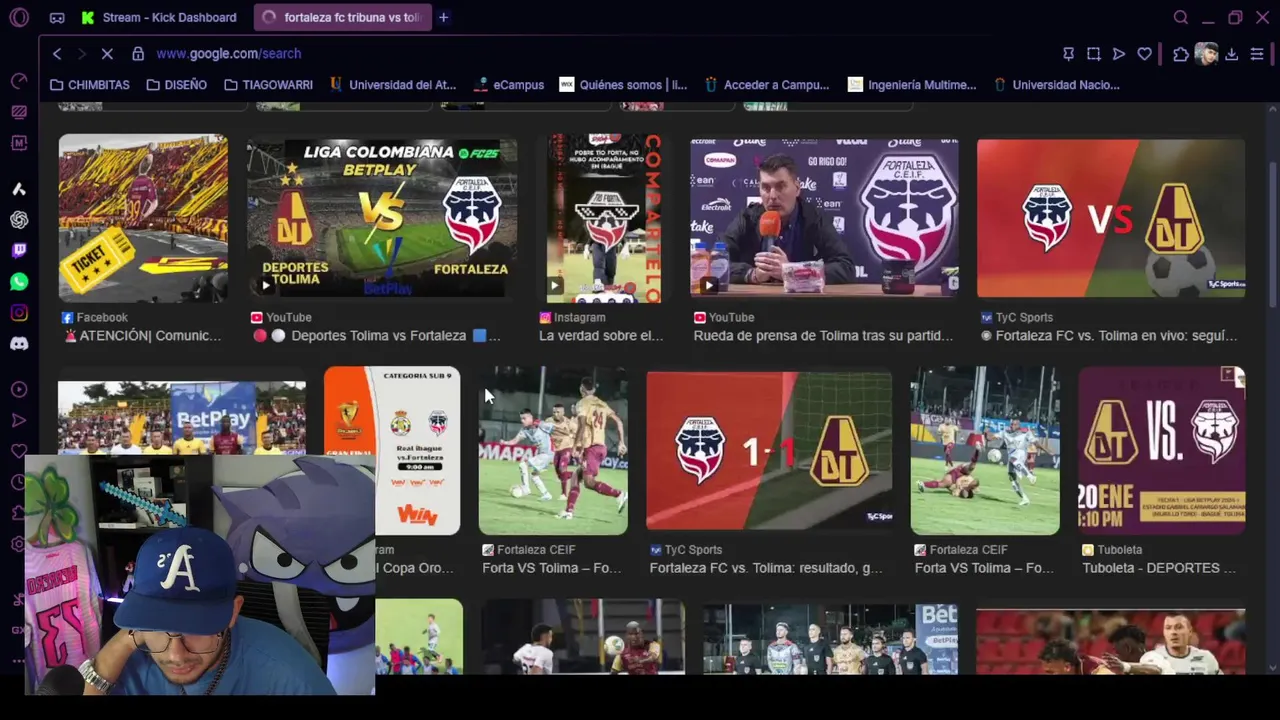This screenshot has height=720, width=1280.
Task: Open the Aria AI sidebar icon
Action: (19, 189)
